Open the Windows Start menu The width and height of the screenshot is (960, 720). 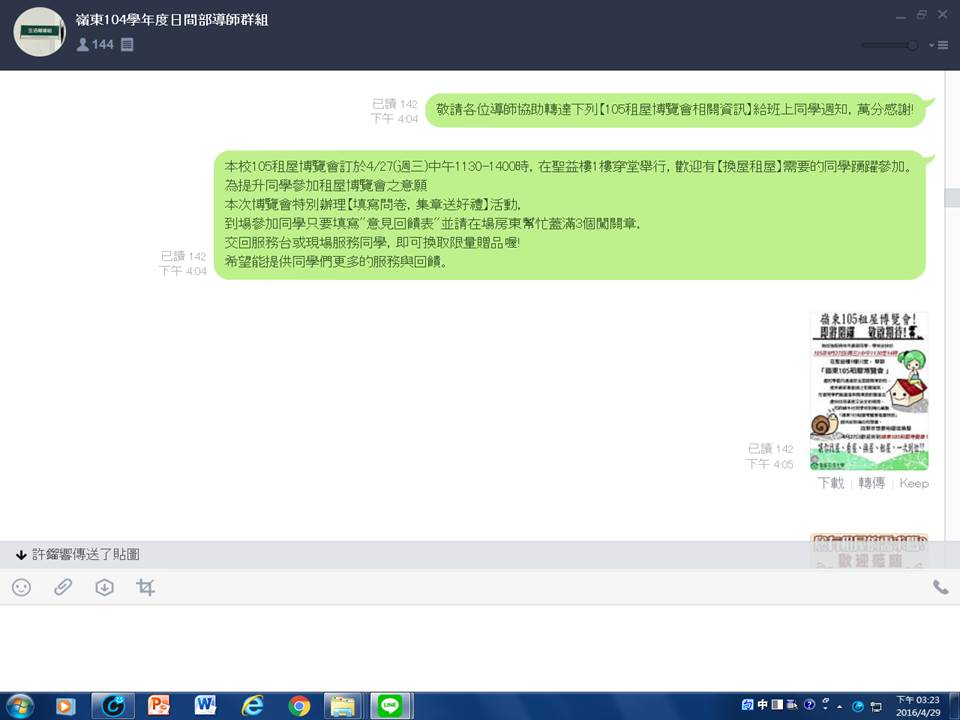20,707
